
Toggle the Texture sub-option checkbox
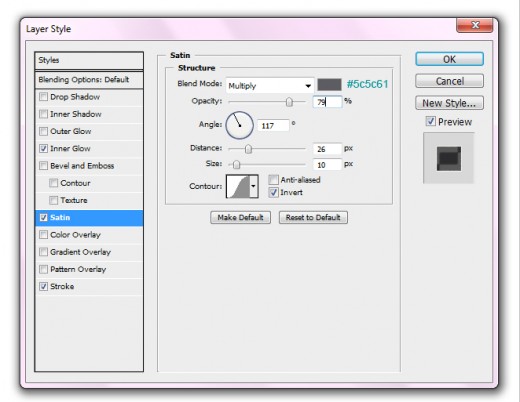[53, 200]
